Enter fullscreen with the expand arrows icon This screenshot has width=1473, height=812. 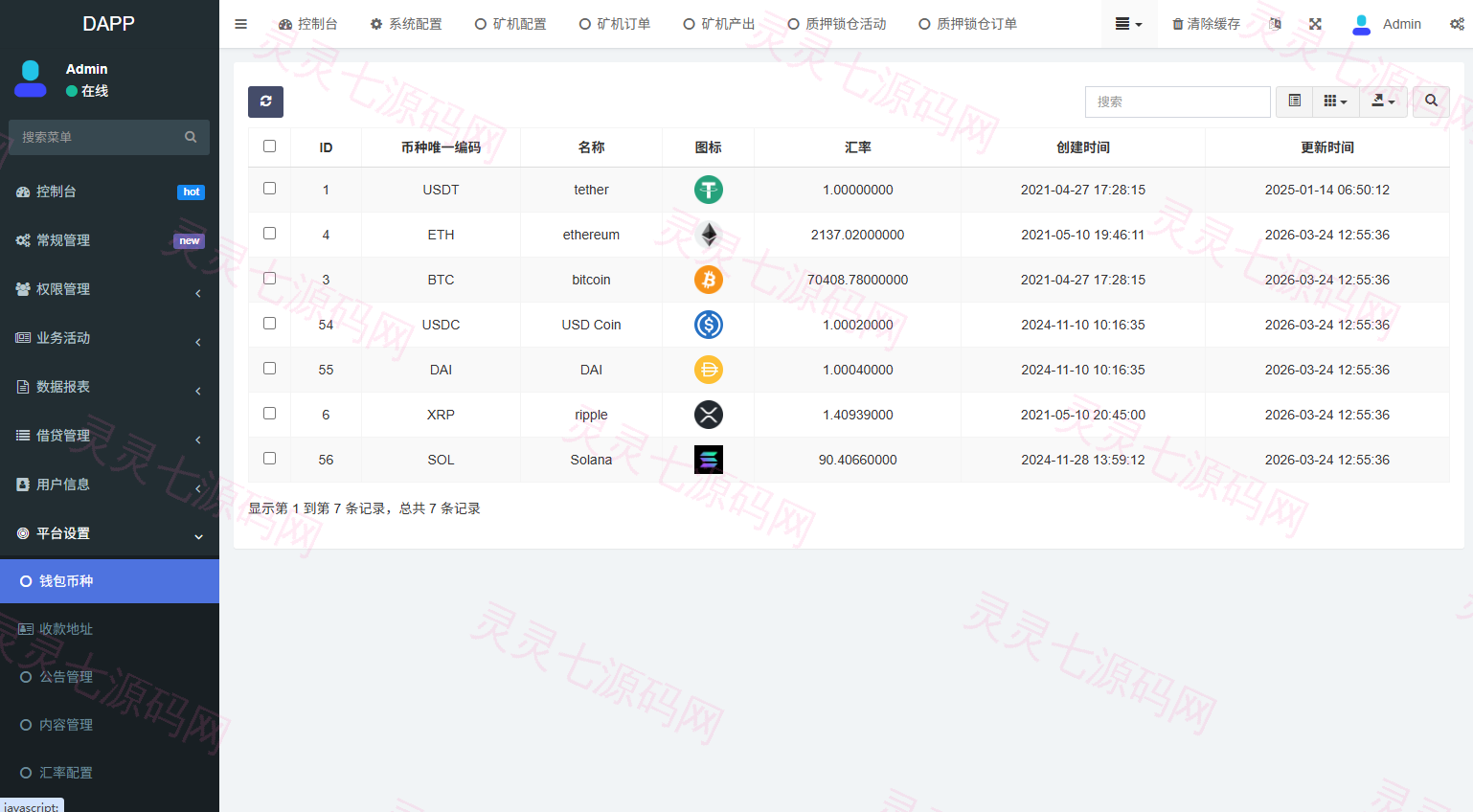[x=1315, y=24]
